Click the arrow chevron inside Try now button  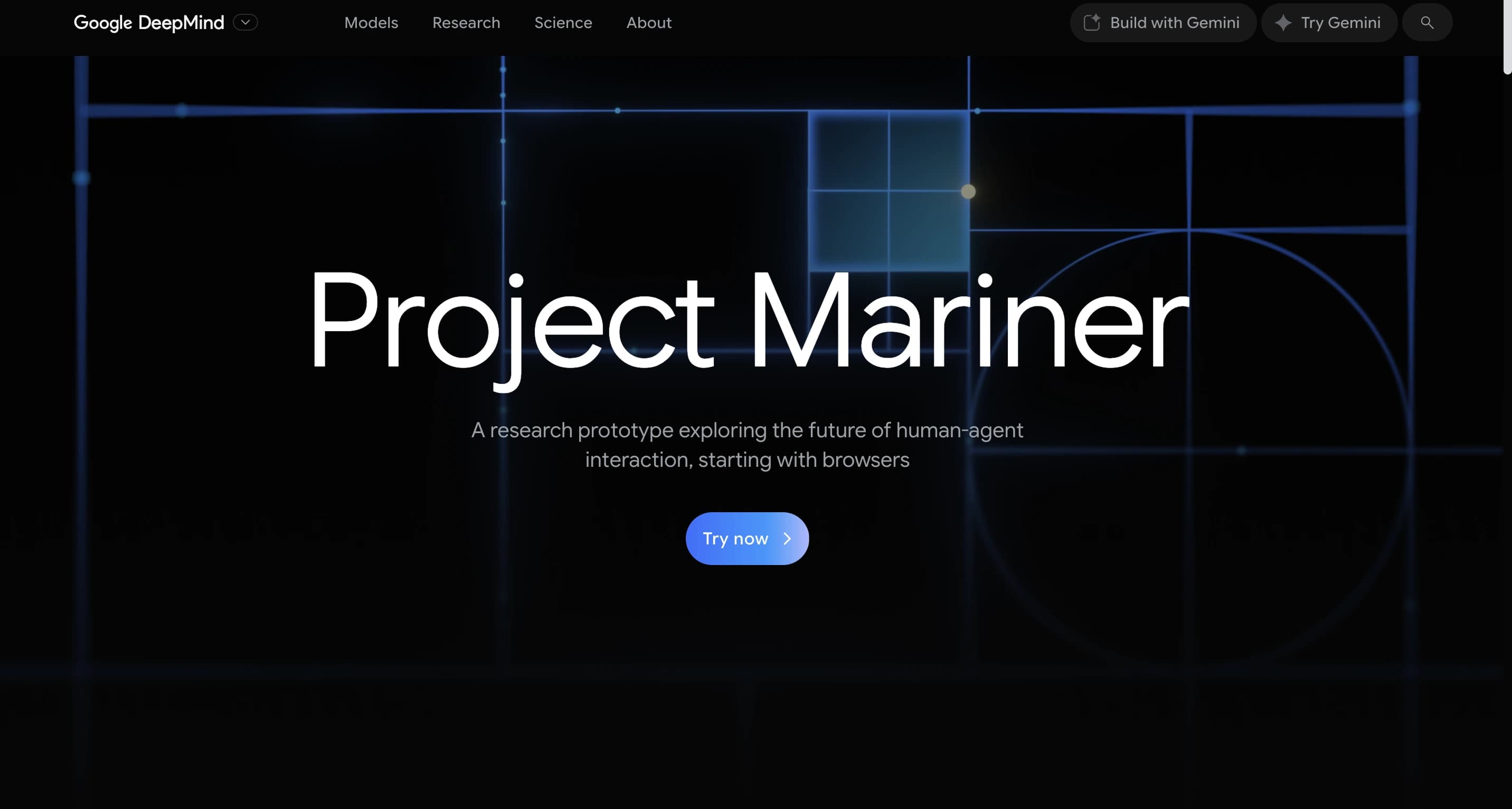[788, 538]
